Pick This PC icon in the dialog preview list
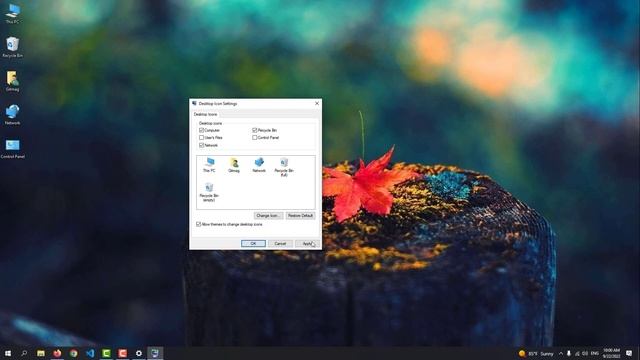Viewport: 640px width, 360px height. (209, 165)
